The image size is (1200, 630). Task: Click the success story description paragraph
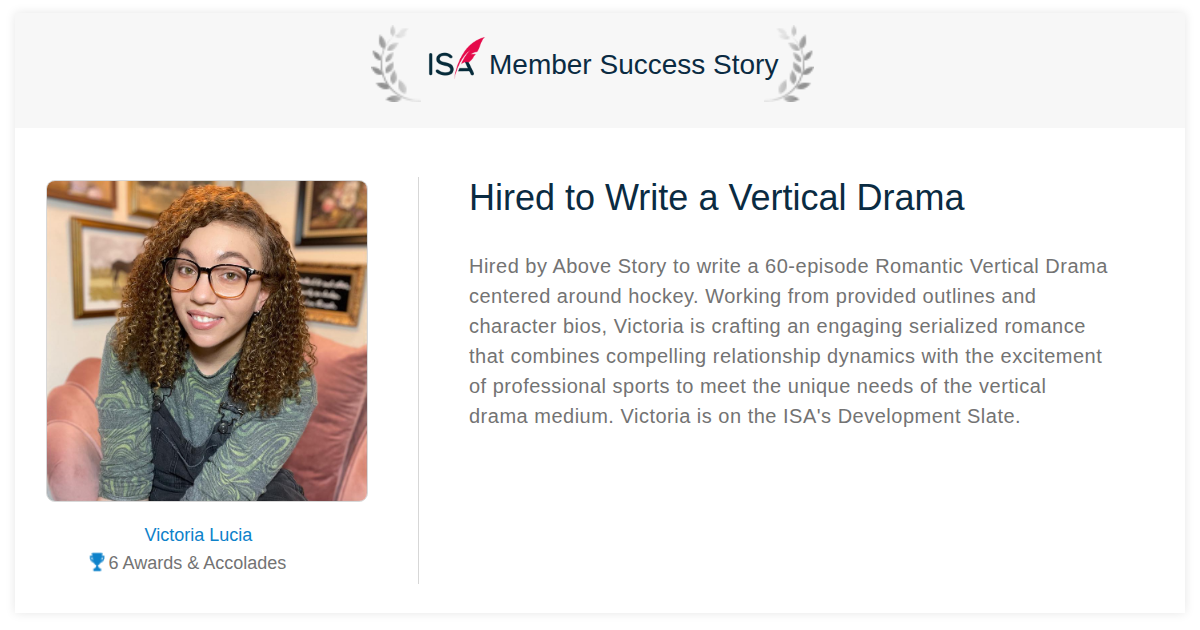pyautogui.click(x=789, y=341)
